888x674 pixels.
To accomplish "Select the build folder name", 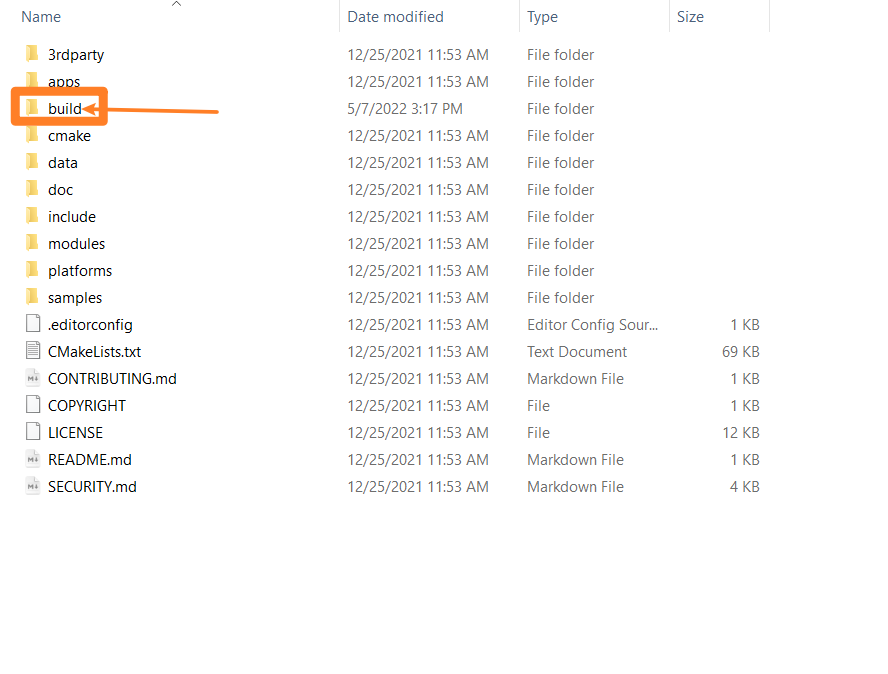I will [65, 109].
